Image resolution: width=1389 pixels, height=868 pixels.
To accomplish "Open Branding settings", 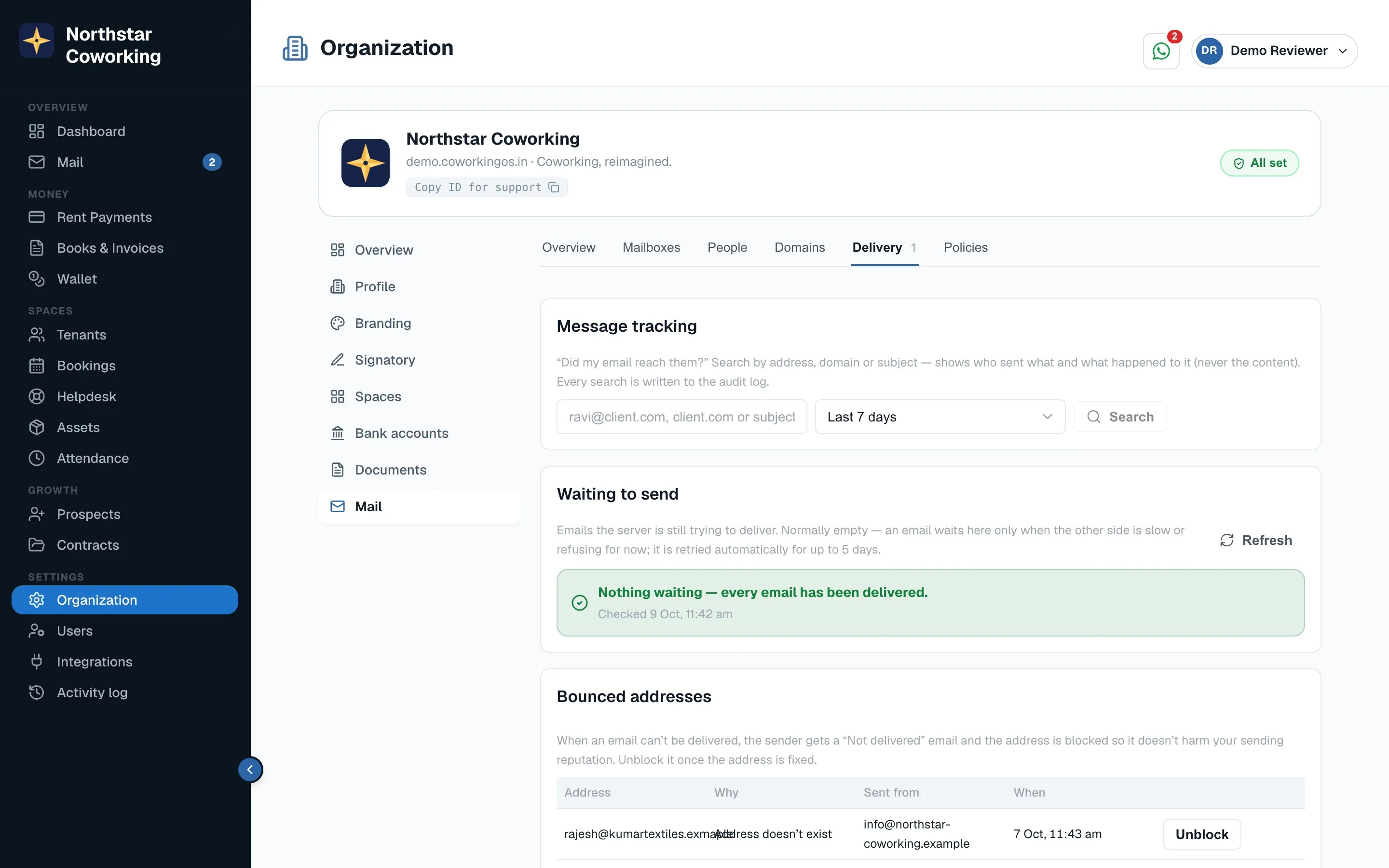I will 420,323.
